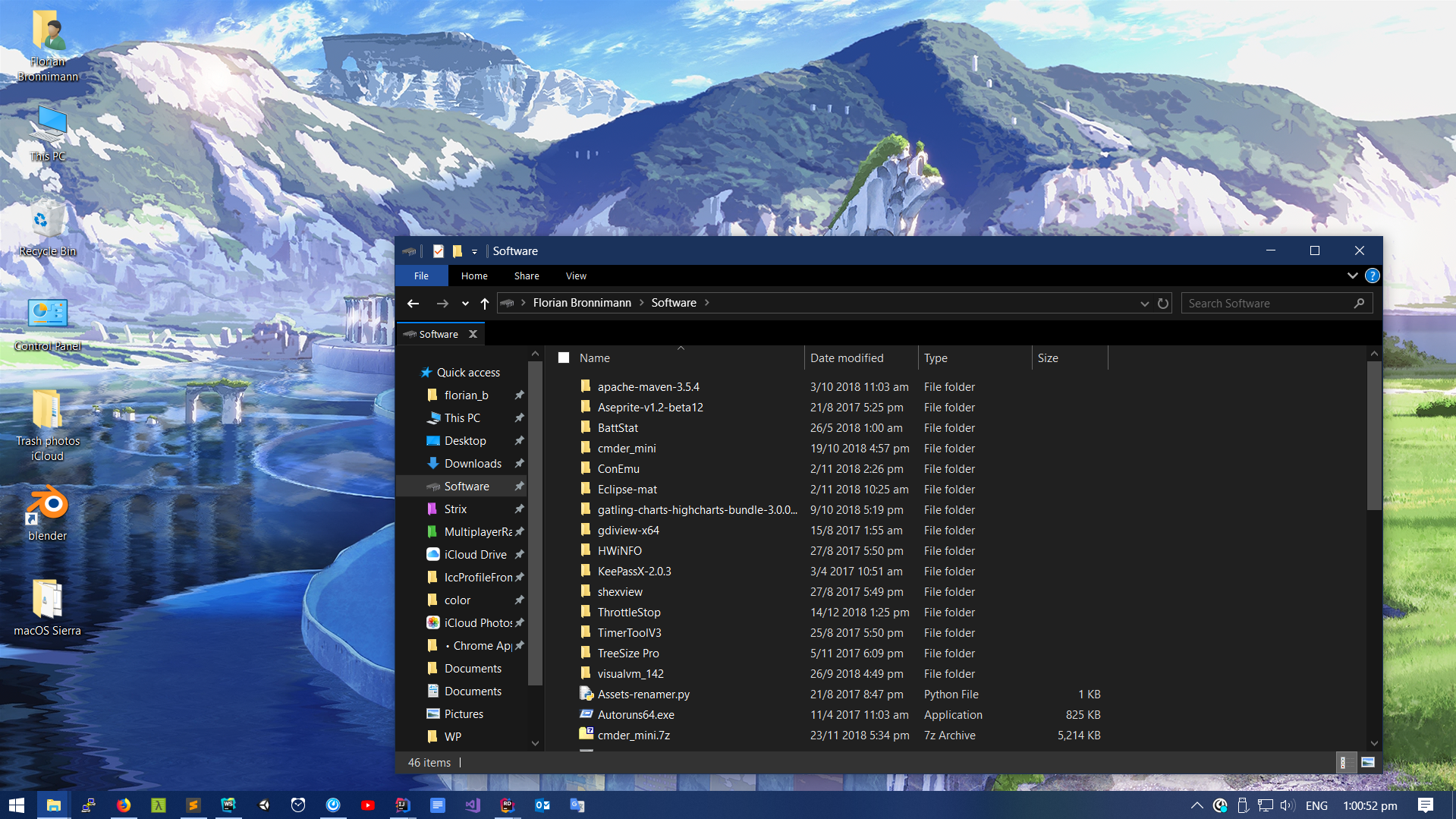Unpin Downloads using its pin icon
The height and width of the screenshot is (819, 1456).
tap(520, 464)
